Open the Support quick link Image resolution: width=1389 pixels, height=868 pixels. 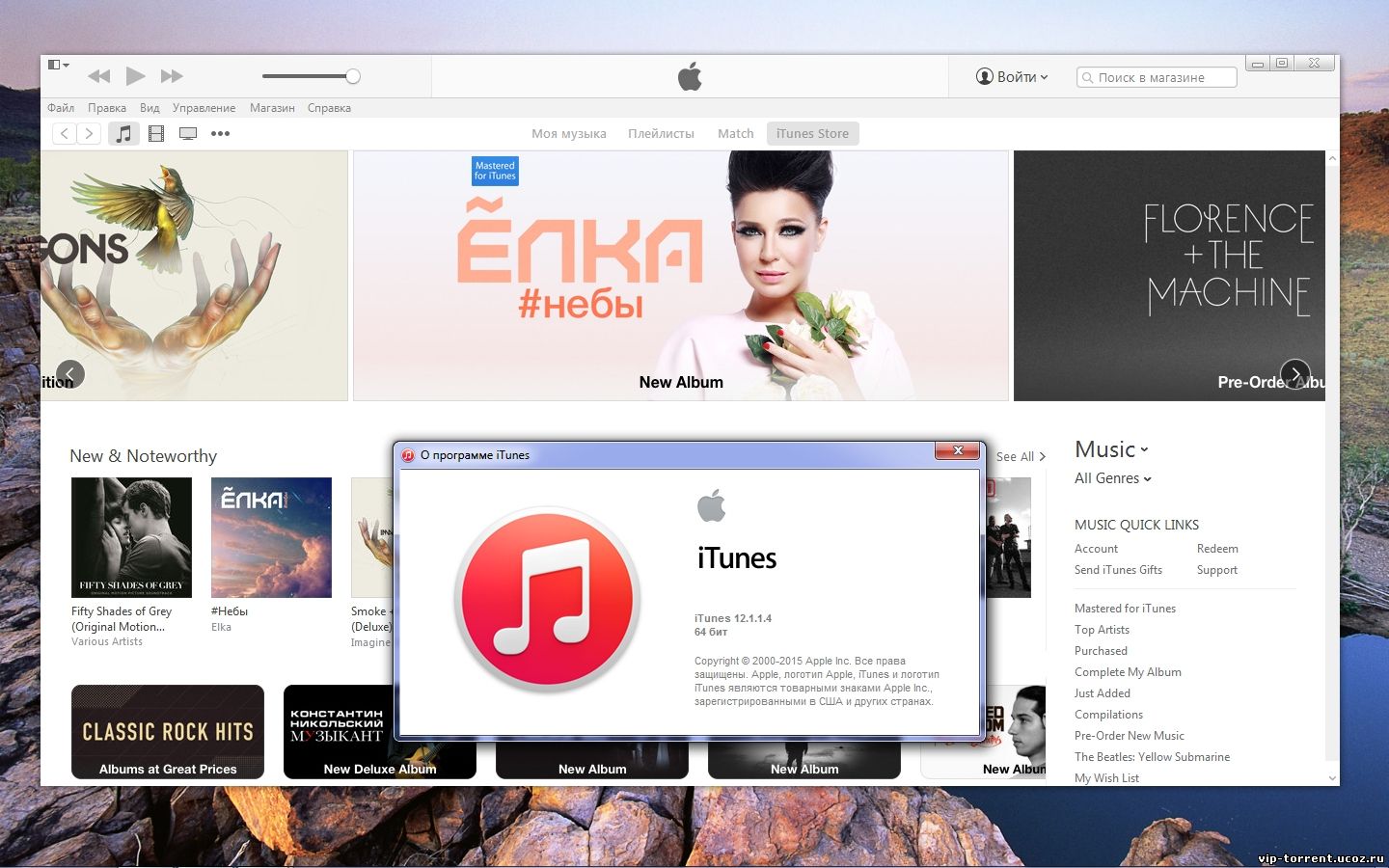(x=1217, y=570)
